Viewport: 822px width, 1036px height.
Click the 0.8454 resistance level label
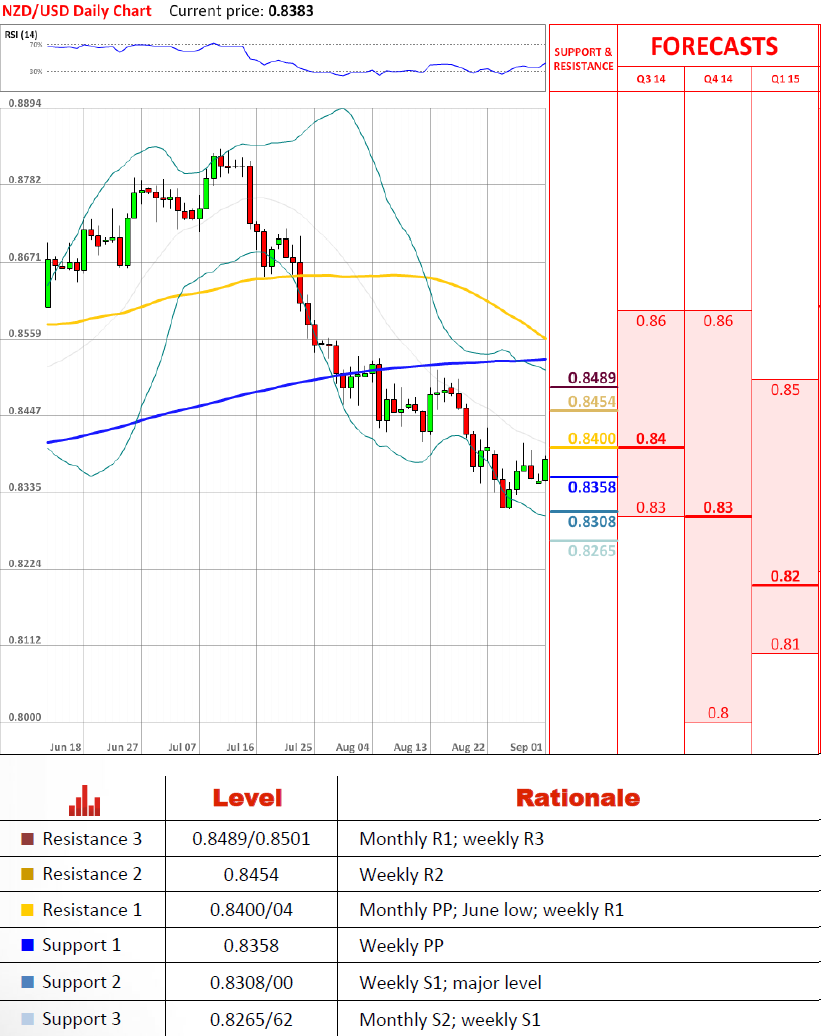coord(592,402)
